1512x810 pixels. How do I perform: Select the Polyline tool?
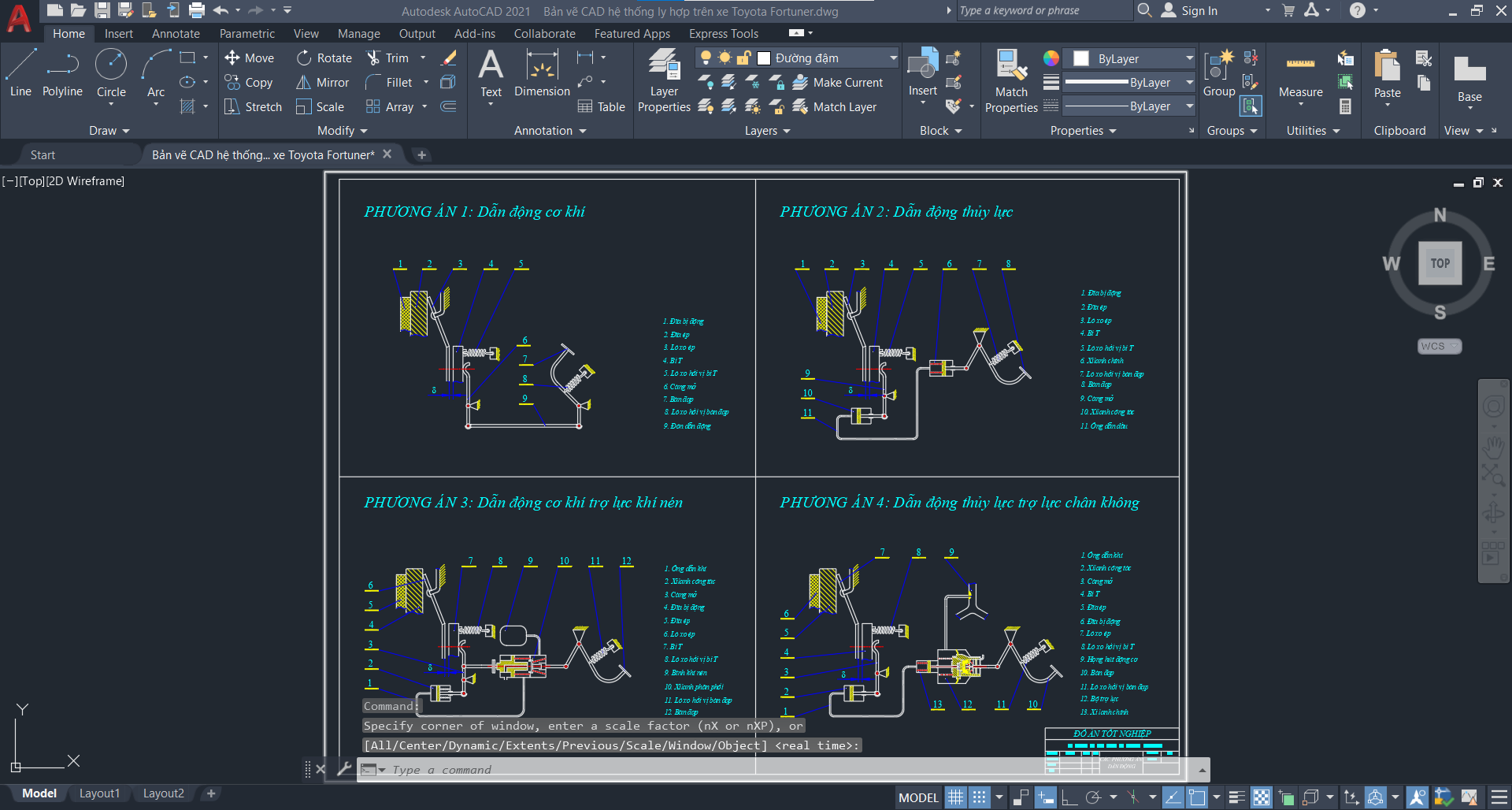click(62, 72)
